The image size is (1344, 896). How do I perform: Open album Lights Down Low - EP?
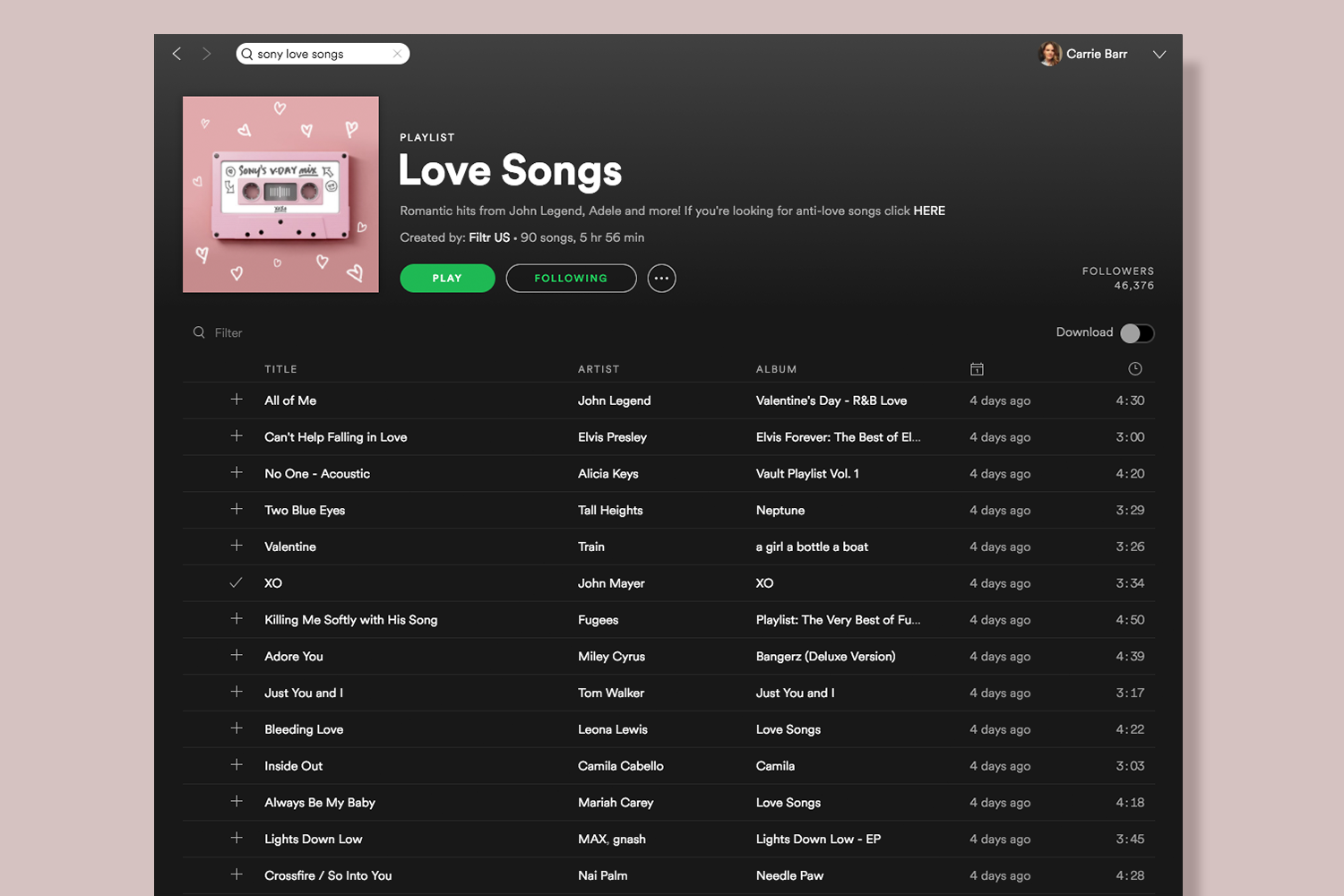[x=818, y=840]
